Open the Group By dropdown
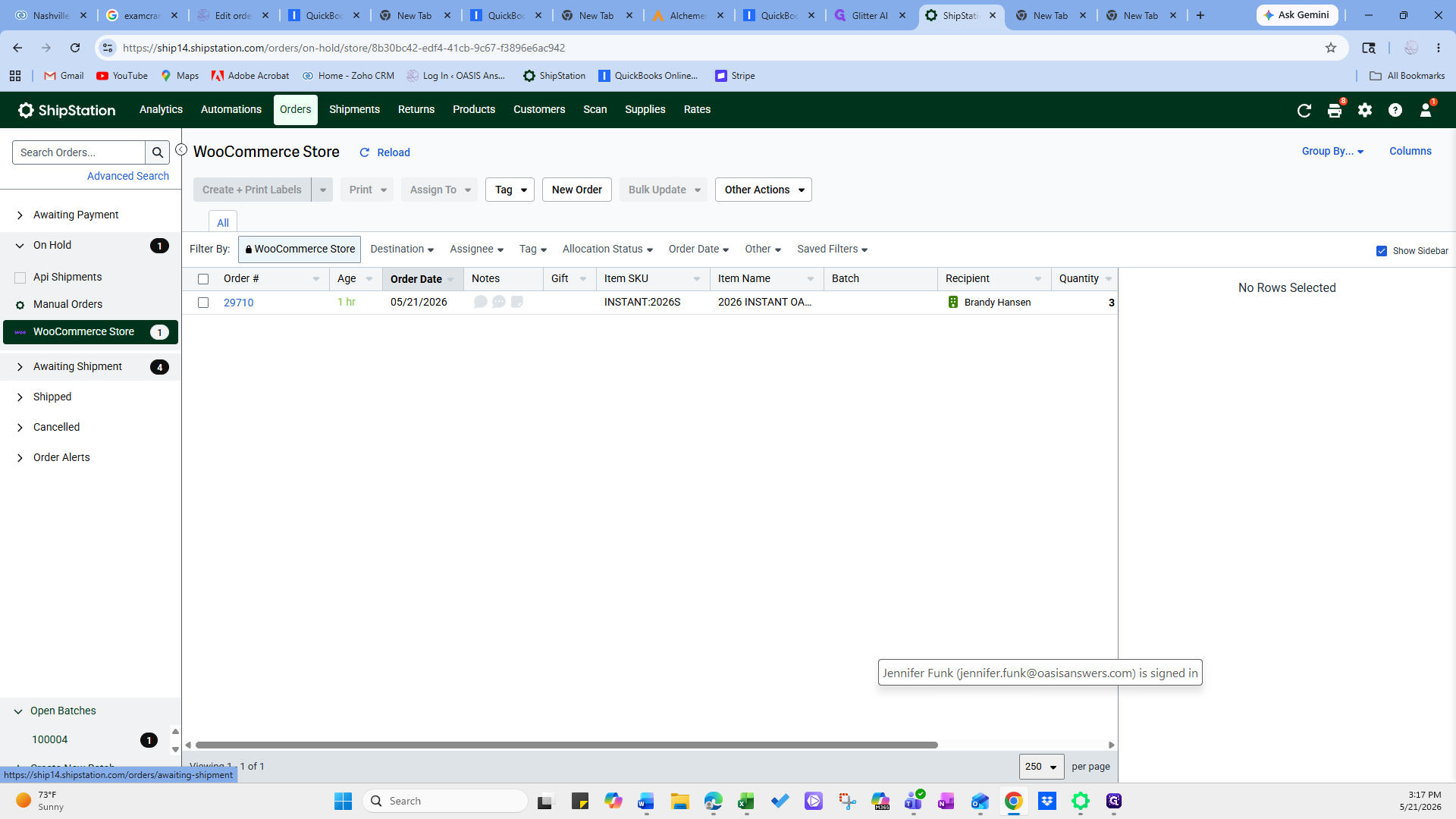The image size is (1456, 819). click(x=1332, y=151)
